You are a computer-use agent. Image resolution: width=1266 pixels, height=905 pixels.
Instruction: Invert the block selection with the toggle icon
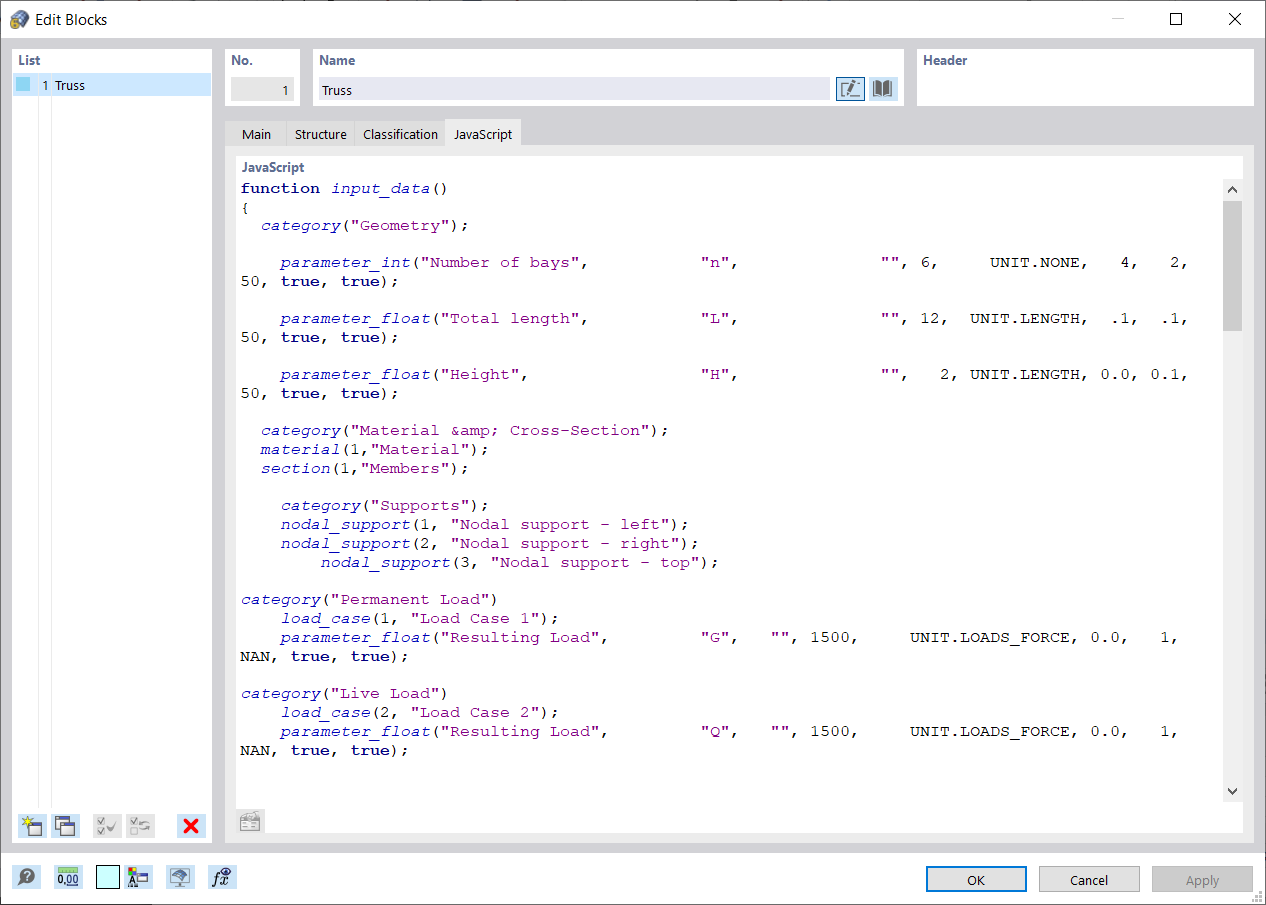140,826
